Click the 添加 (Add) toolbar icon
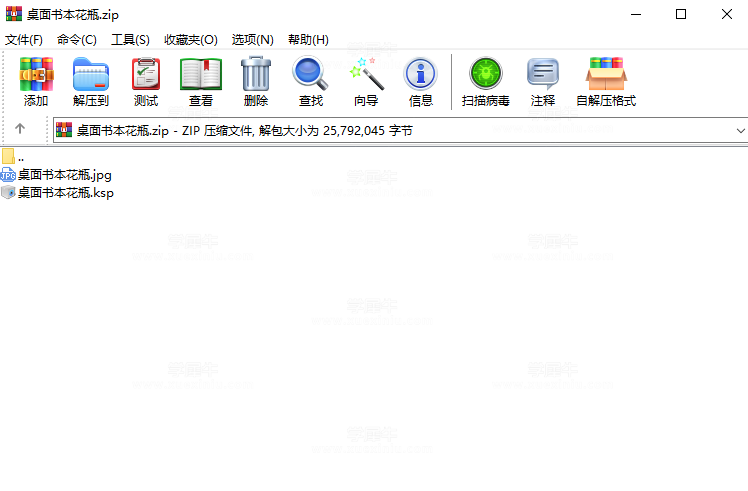 [x=36, y=74]
